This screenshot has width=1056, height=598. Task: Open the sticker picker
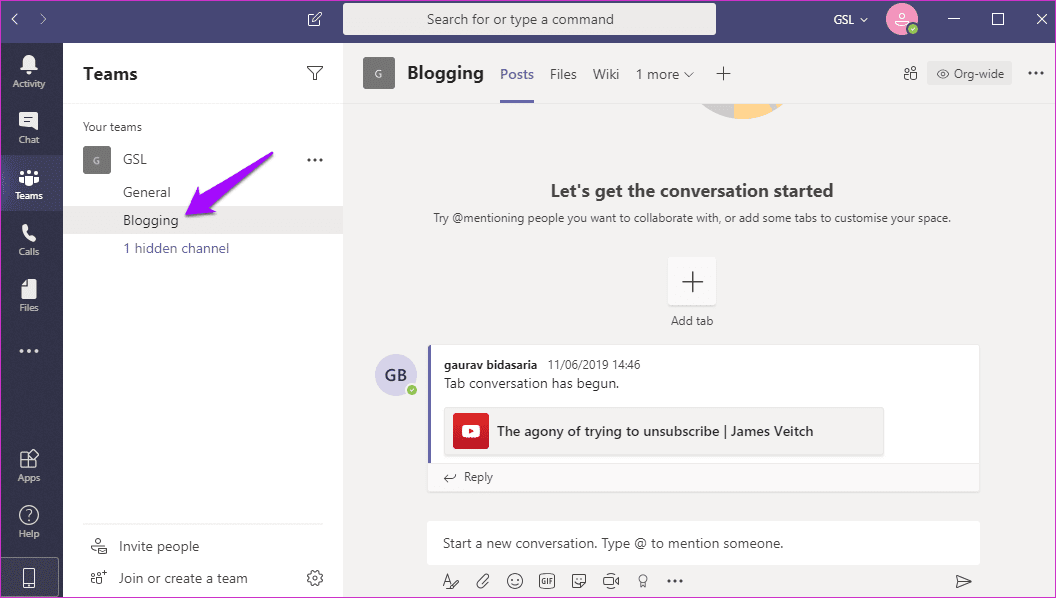579,580
